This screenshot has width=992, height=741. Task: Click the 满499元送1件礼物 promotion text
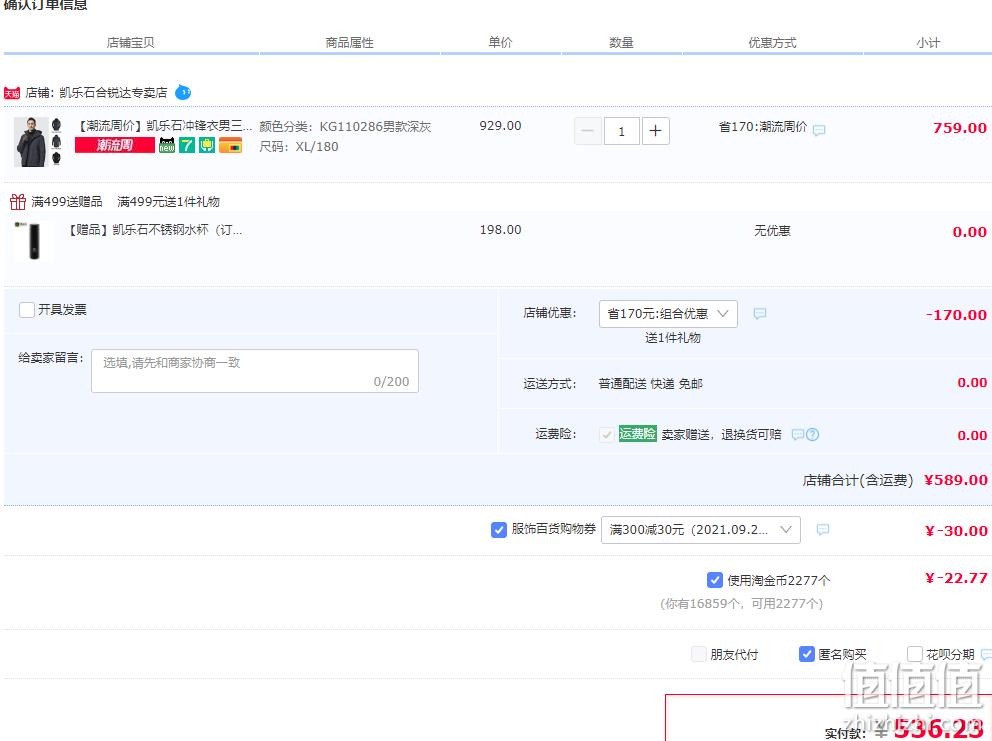168,202
